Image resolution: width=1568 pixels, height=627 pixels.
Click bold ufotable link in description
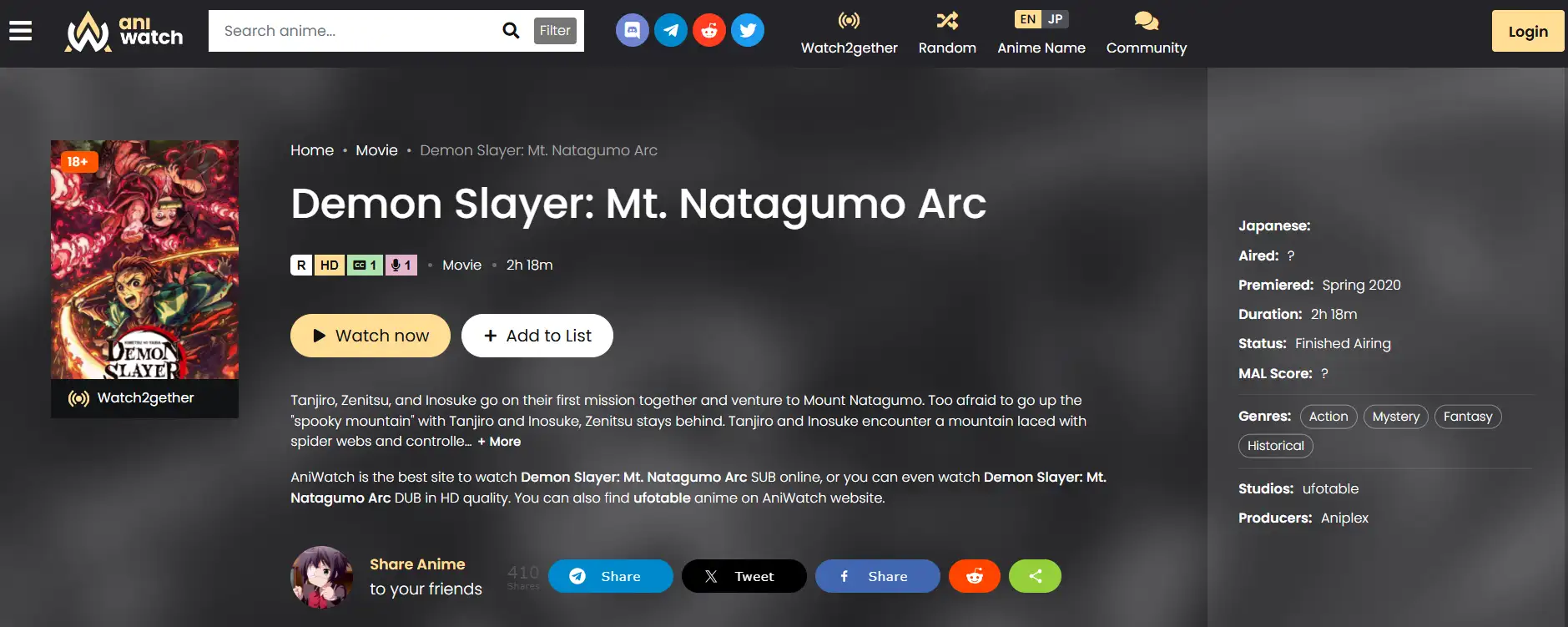point(662,498)
